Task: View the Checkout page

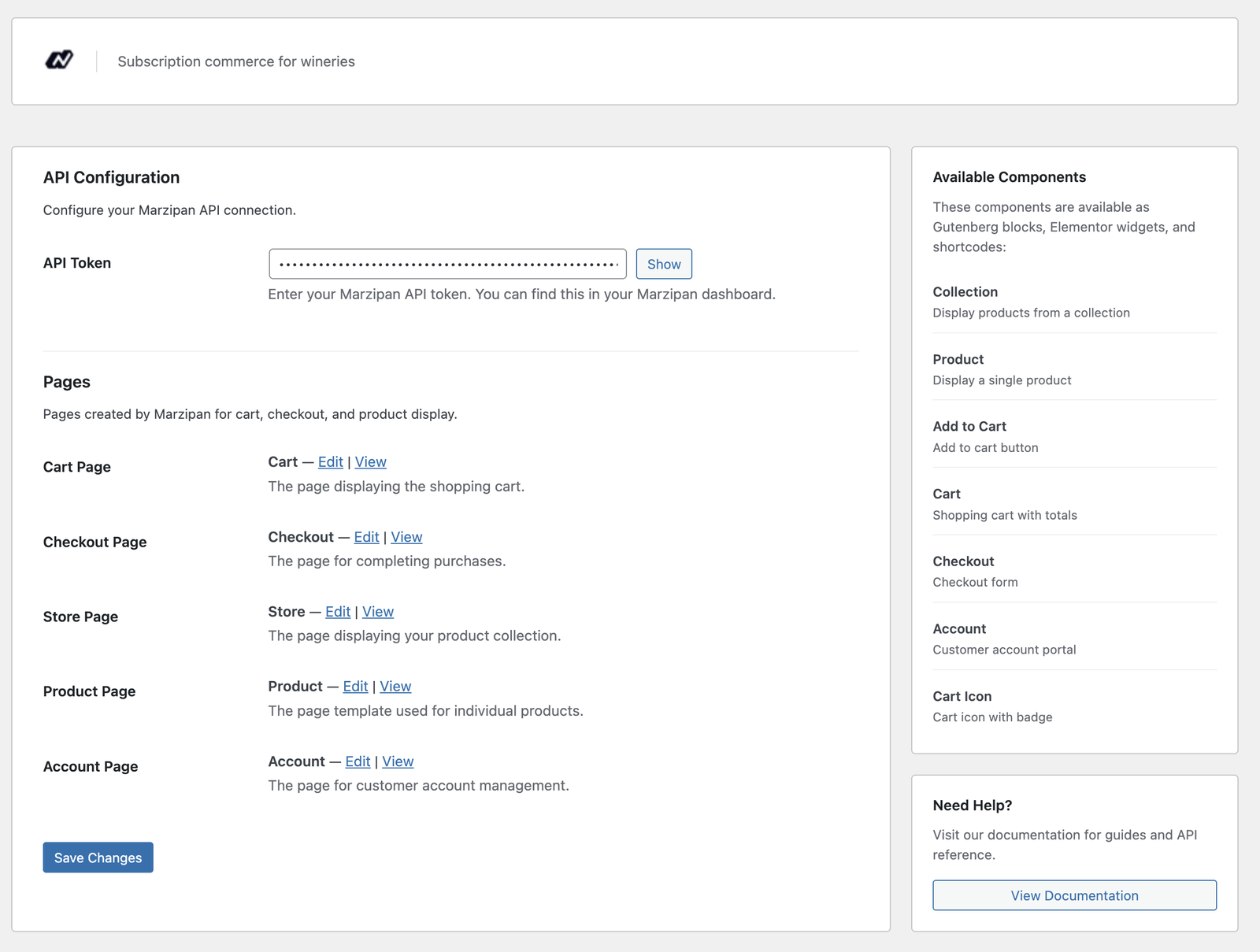Action: [x=406, y=537]
